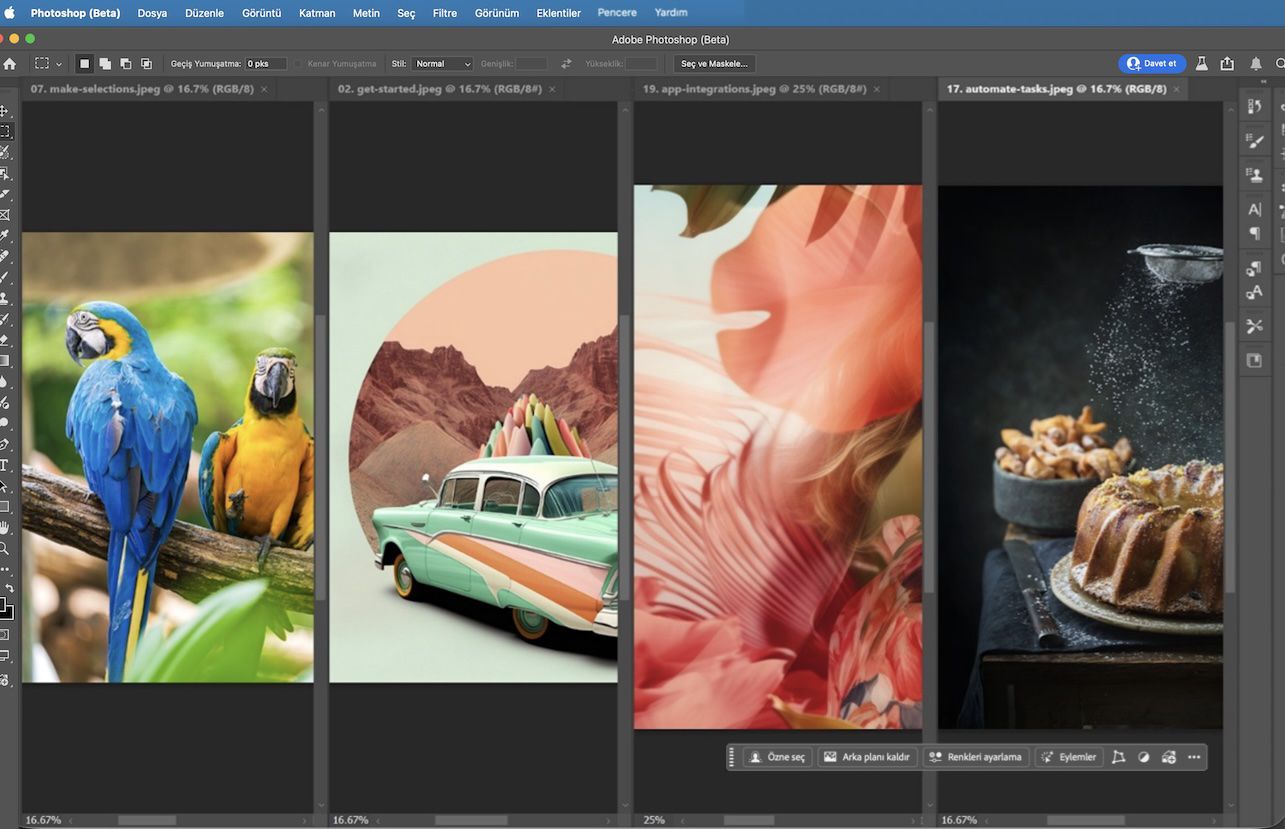Enable the Kenar Yumuşatma checkbox
The image size is (1285, 829).
pos(297,63)
